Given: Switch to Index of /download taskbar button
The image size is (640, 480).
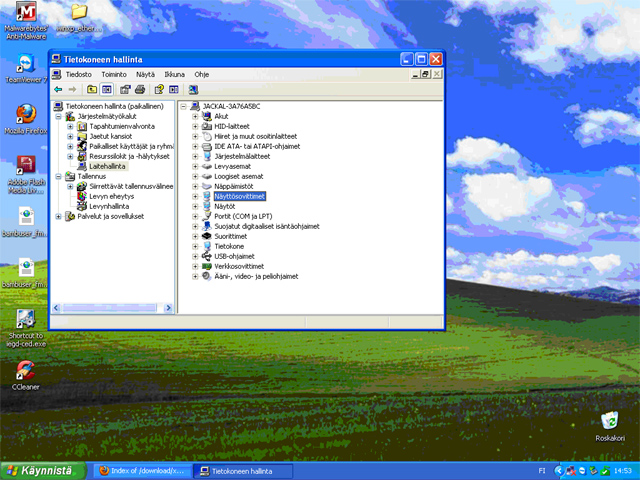Looking at the screenshot, I should pos(143,471).
